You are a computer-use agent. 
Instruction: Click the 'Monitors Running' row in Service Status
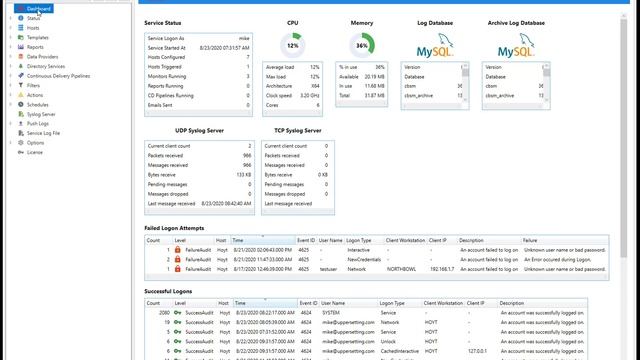click(198, 76)
